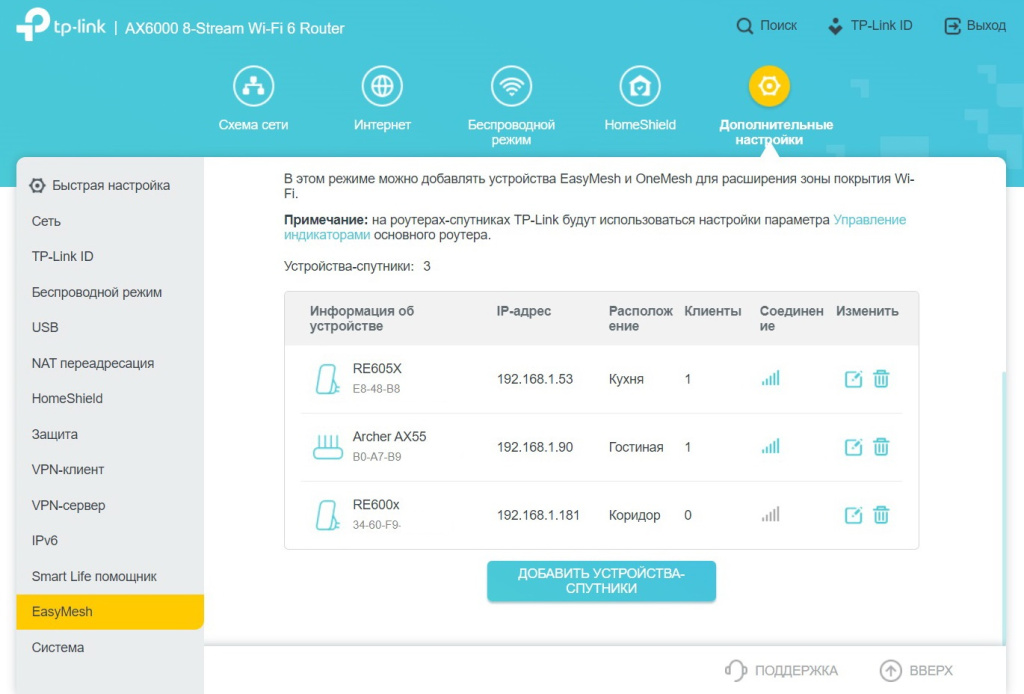Open the Беспроводной режим Wi-Fi icon
The height and width of the screenshot is (694, 1024).
(511, 86)
